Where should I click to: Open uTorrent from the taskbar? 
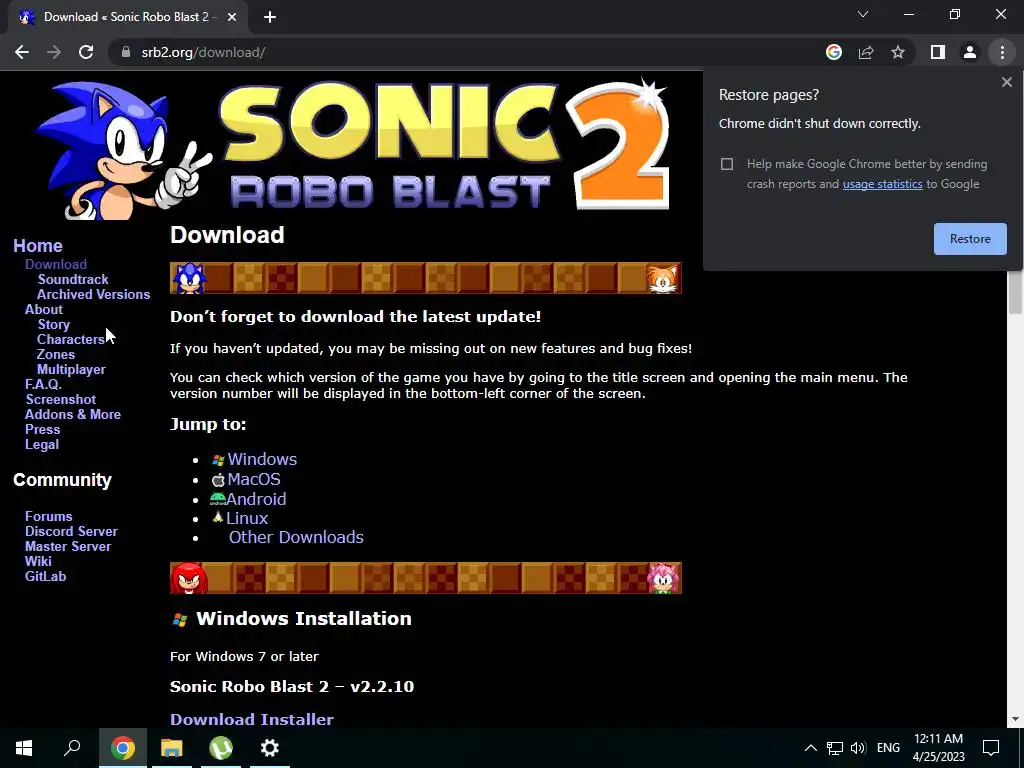click(x=221, y=748)
